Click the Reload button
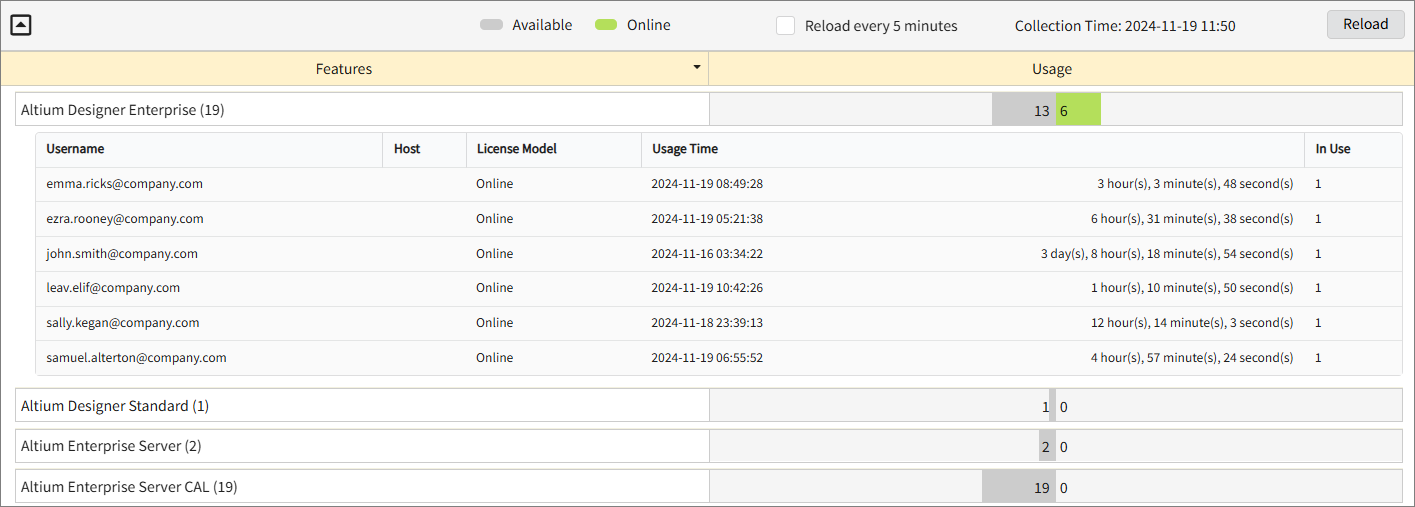 pyautogui.click(x=1365, y=24)
